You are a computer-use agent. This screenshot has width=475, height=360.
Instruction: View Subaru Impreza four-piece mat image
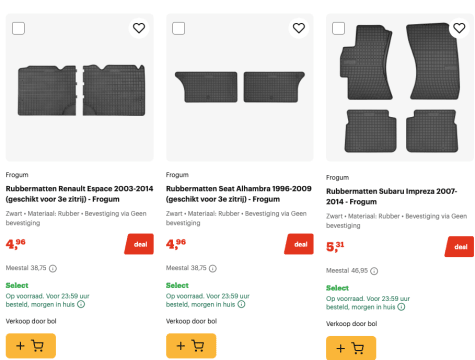[400, 88]
